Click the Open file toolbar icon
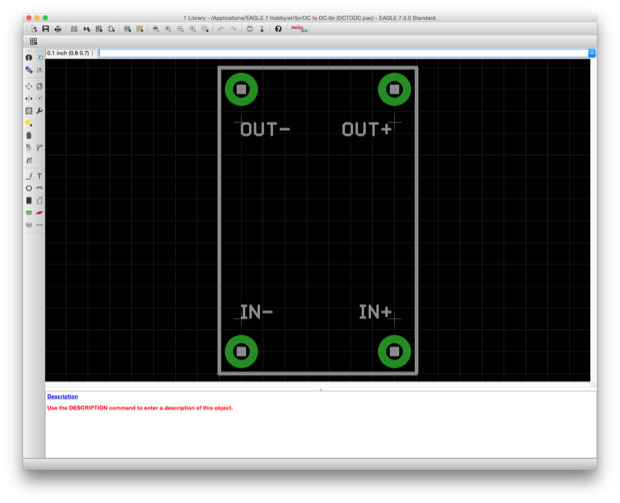 (x=34, y=29)
